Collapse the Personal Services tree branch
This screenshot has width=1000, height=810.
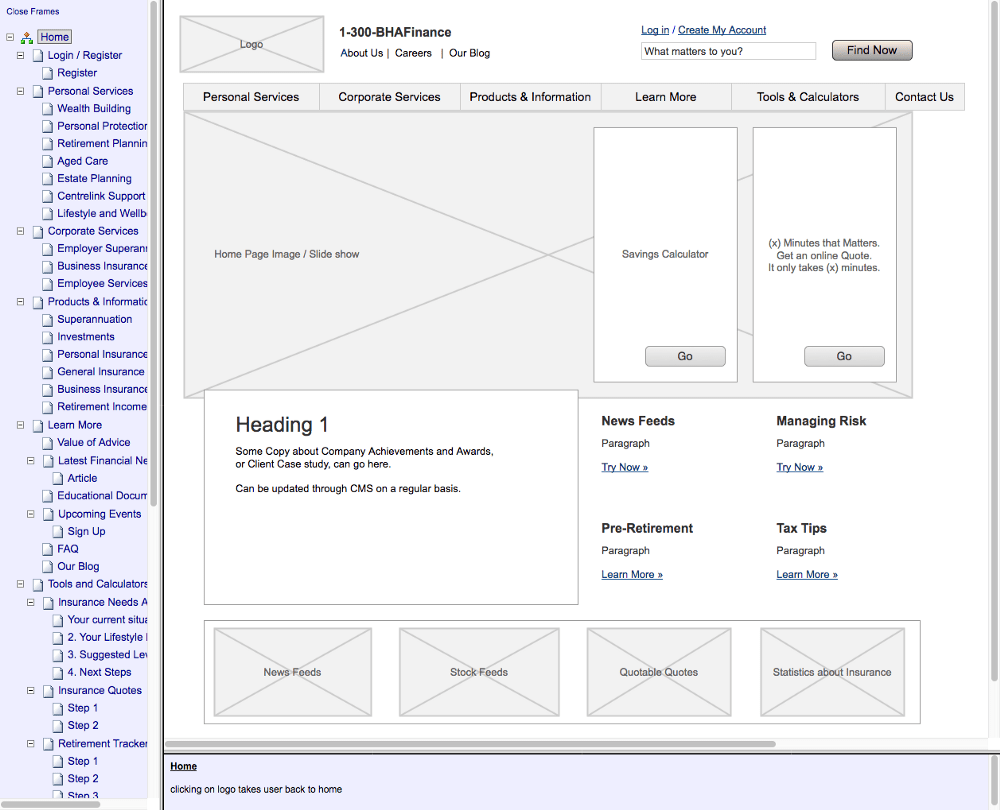coord(19,90)
